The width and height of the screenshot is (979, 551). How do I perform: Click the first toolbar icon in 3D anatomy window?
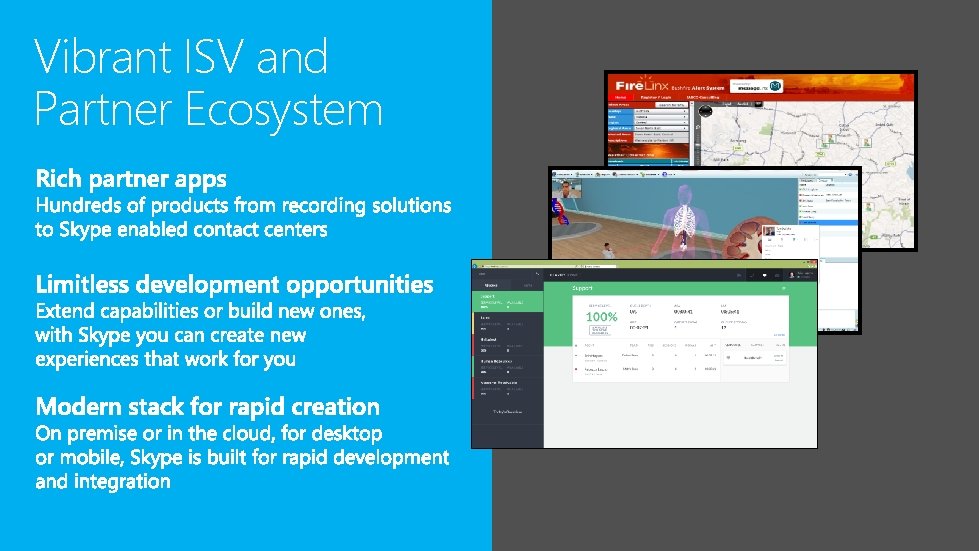(x=554, y=174)
